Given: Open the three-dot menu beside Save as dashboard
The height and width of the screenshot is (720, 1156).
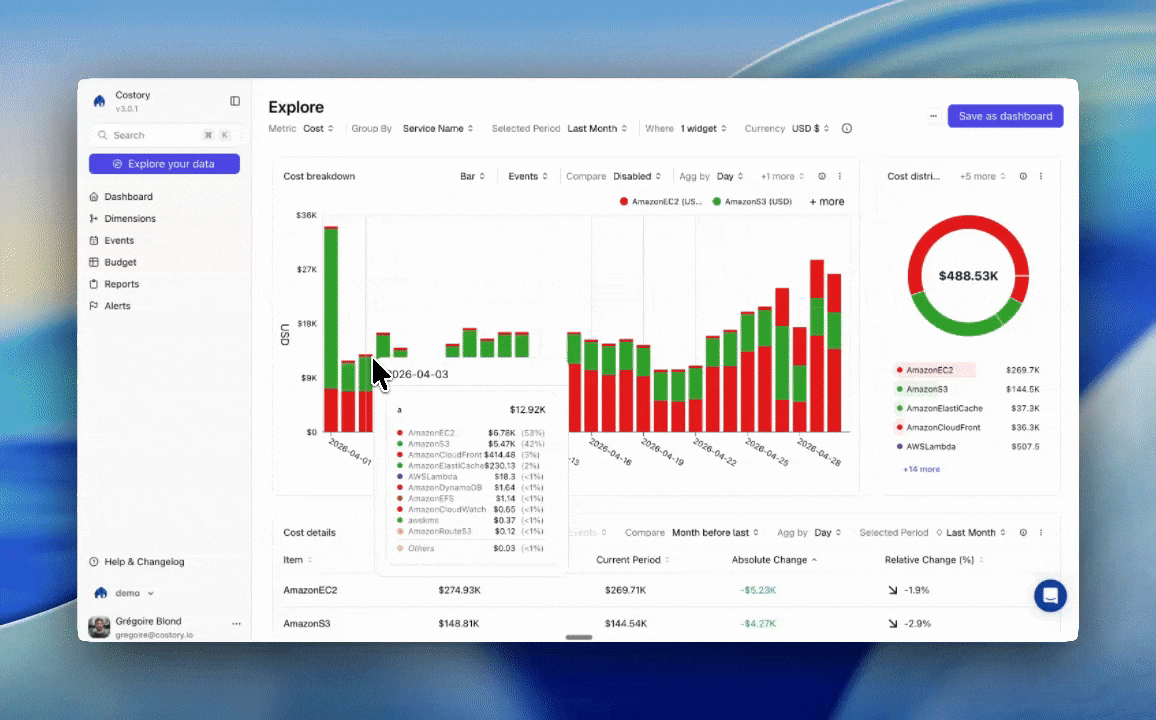Looking at the screenshot, I should (x=933, y=116).
